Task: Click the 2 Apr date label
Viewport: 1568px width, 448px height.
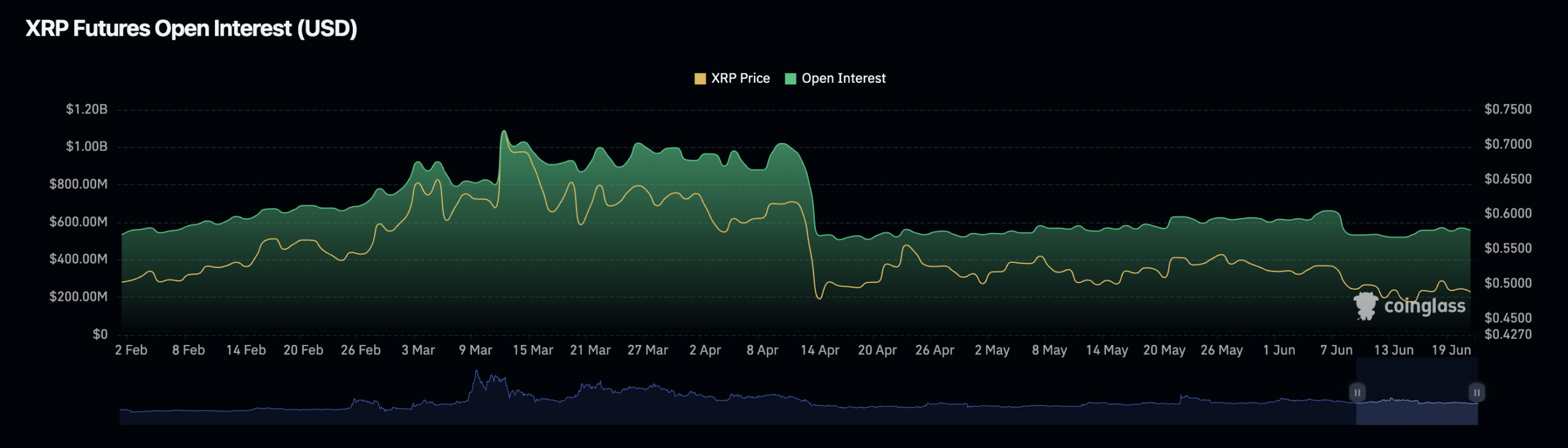Action: (x=705, y=350)
